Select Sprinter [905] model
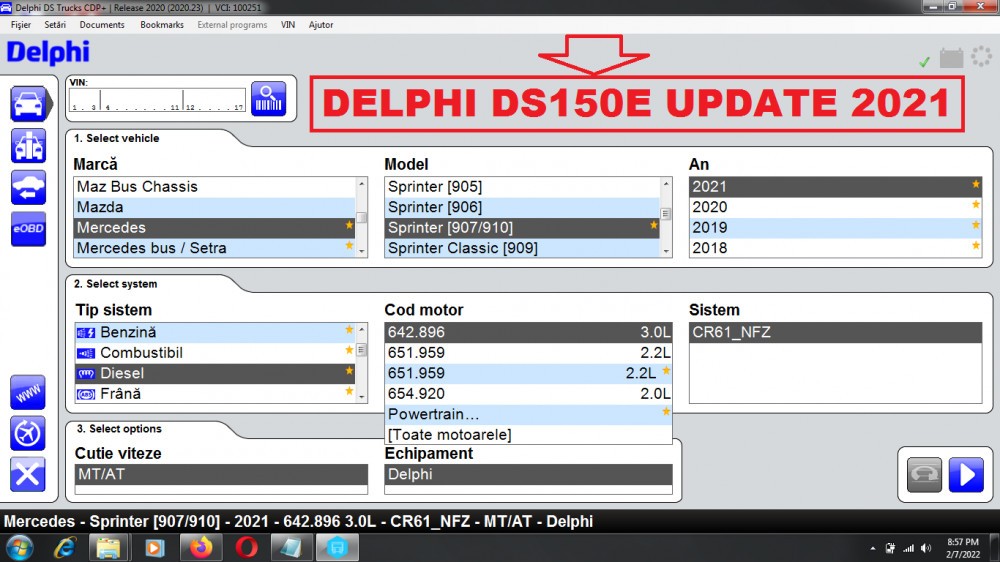The height and width of the screenshot is (562, 1000). 522,187
